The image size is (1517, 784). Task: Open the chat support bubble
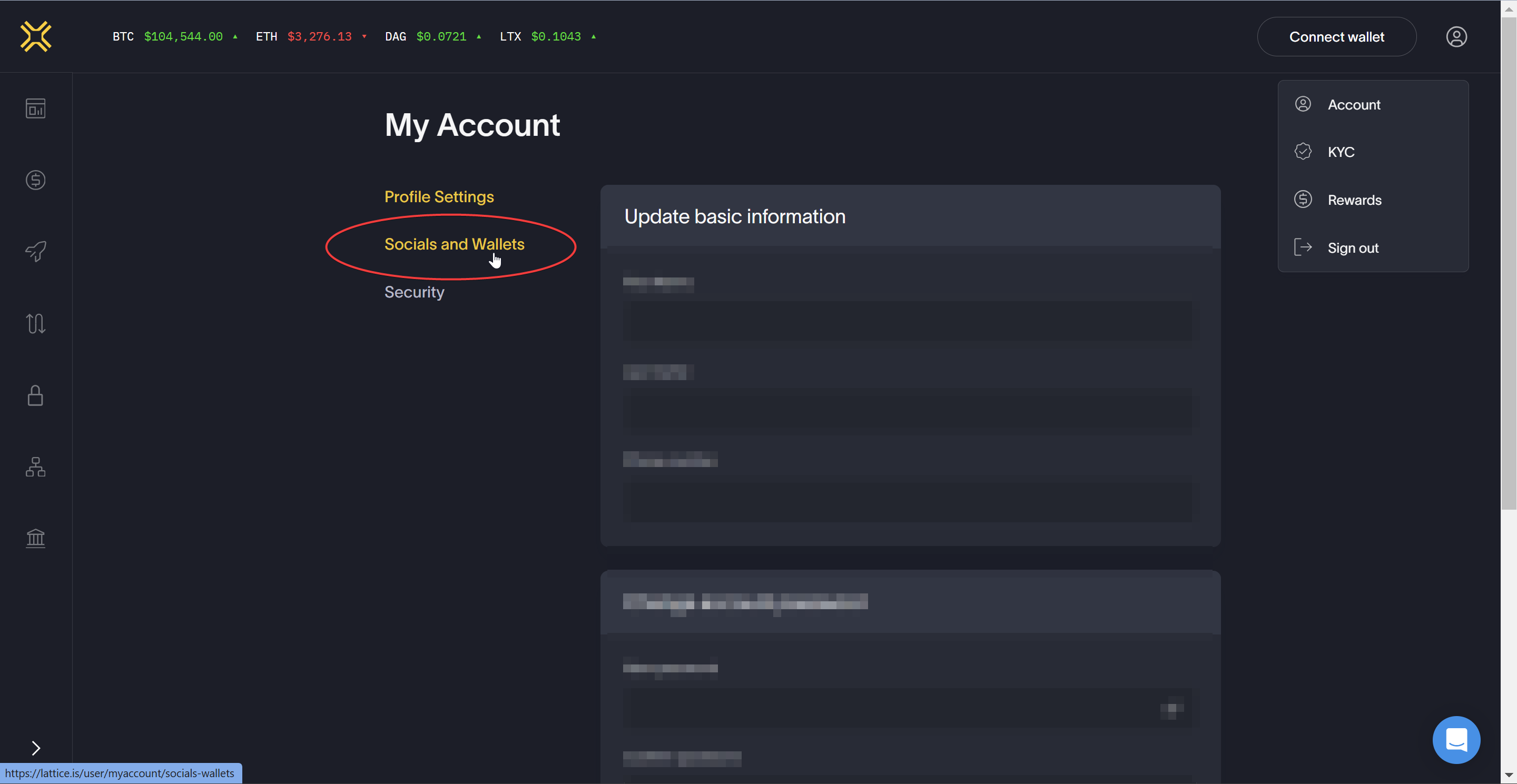[1456, 739]
